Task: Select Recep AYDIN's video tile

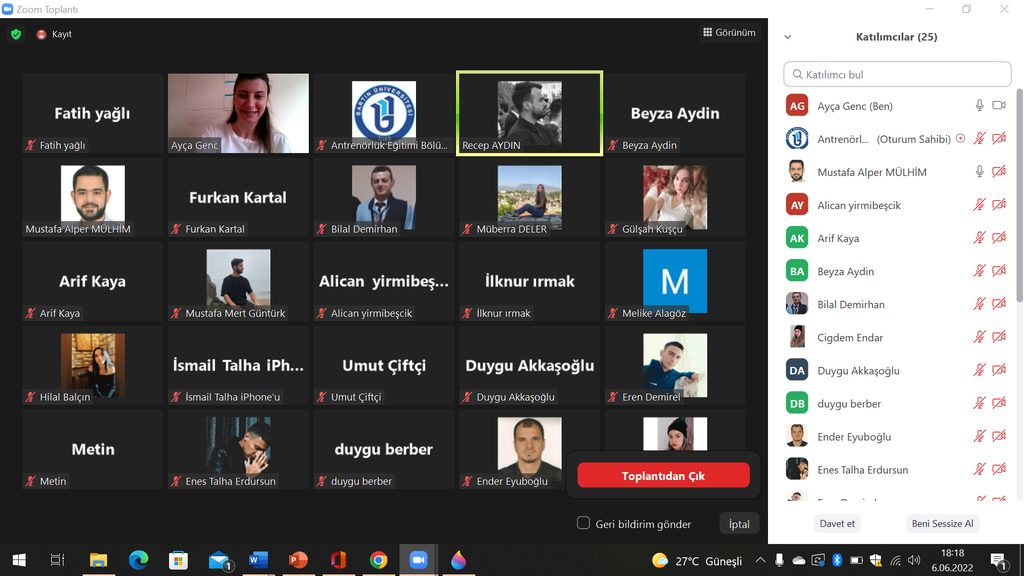Action: point(529,112)
